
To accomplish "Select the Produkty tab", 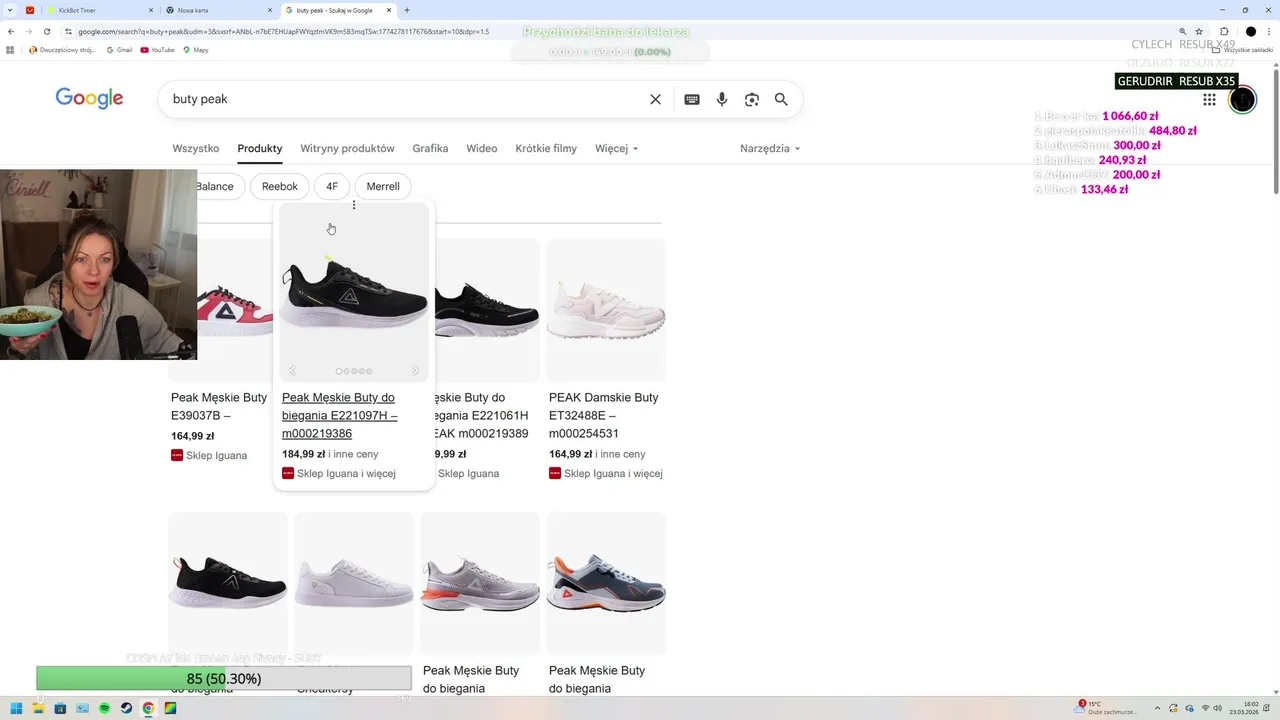I will point(260,148).
